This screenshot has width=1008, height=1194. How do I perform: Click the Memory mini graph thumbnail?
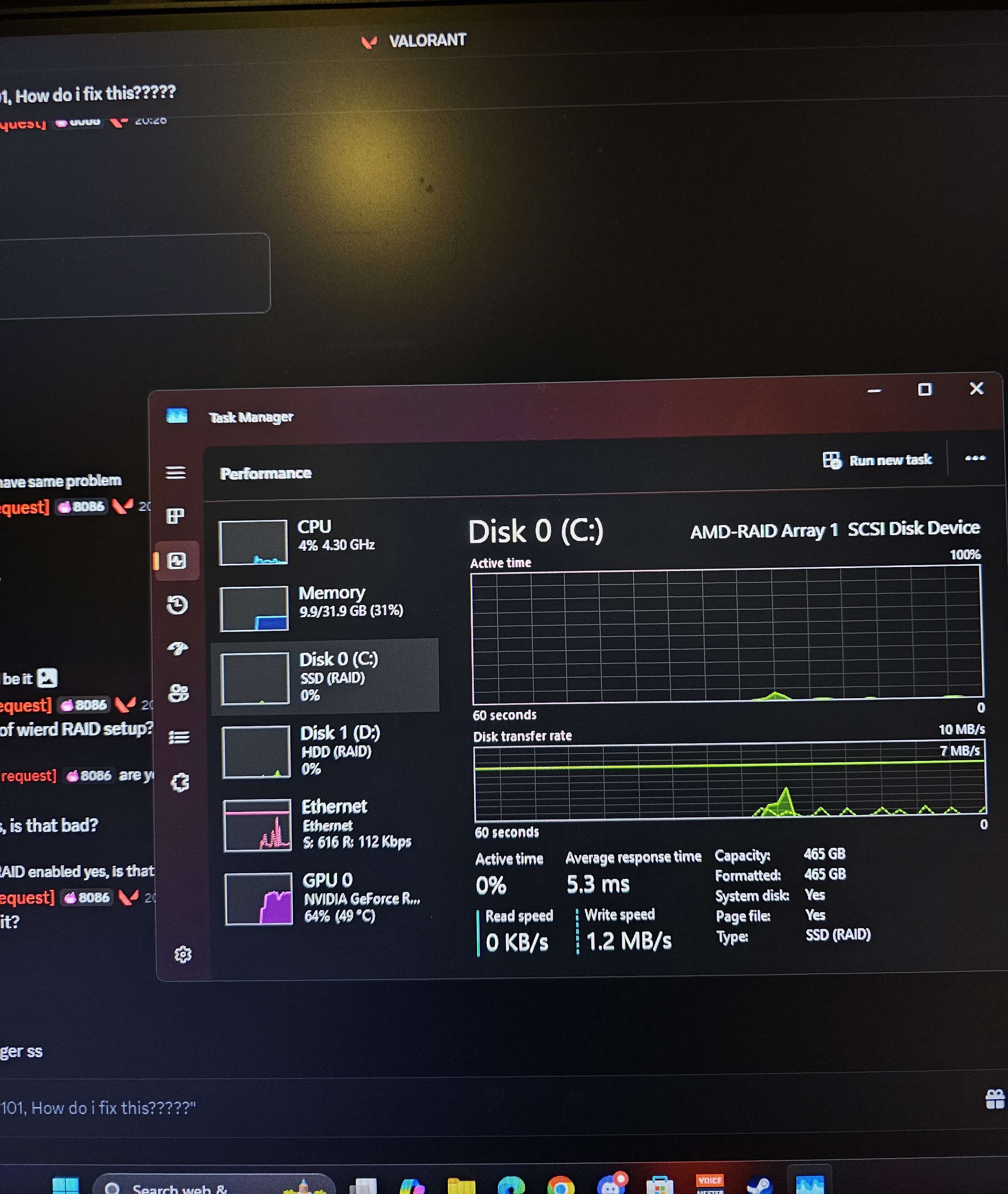click(x=254, y=608)
